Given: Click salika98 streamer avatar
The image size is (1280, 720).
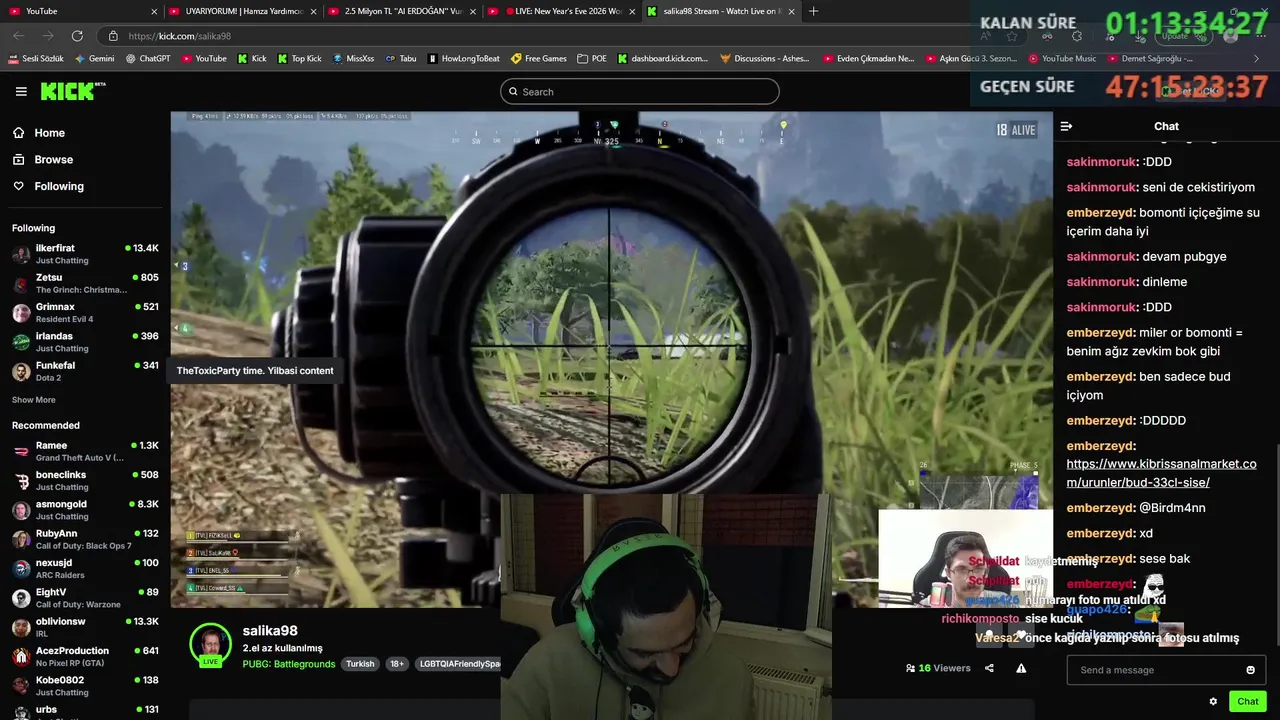Looking at the screenshot, I should (210, 645).
